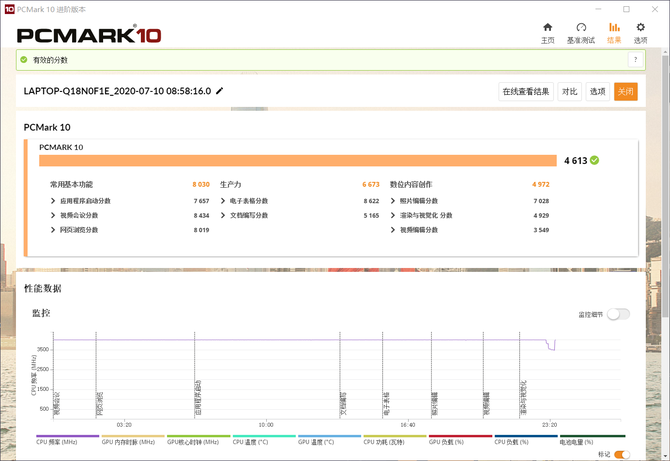Expand the 视频会议分数 row

(53, 215)
